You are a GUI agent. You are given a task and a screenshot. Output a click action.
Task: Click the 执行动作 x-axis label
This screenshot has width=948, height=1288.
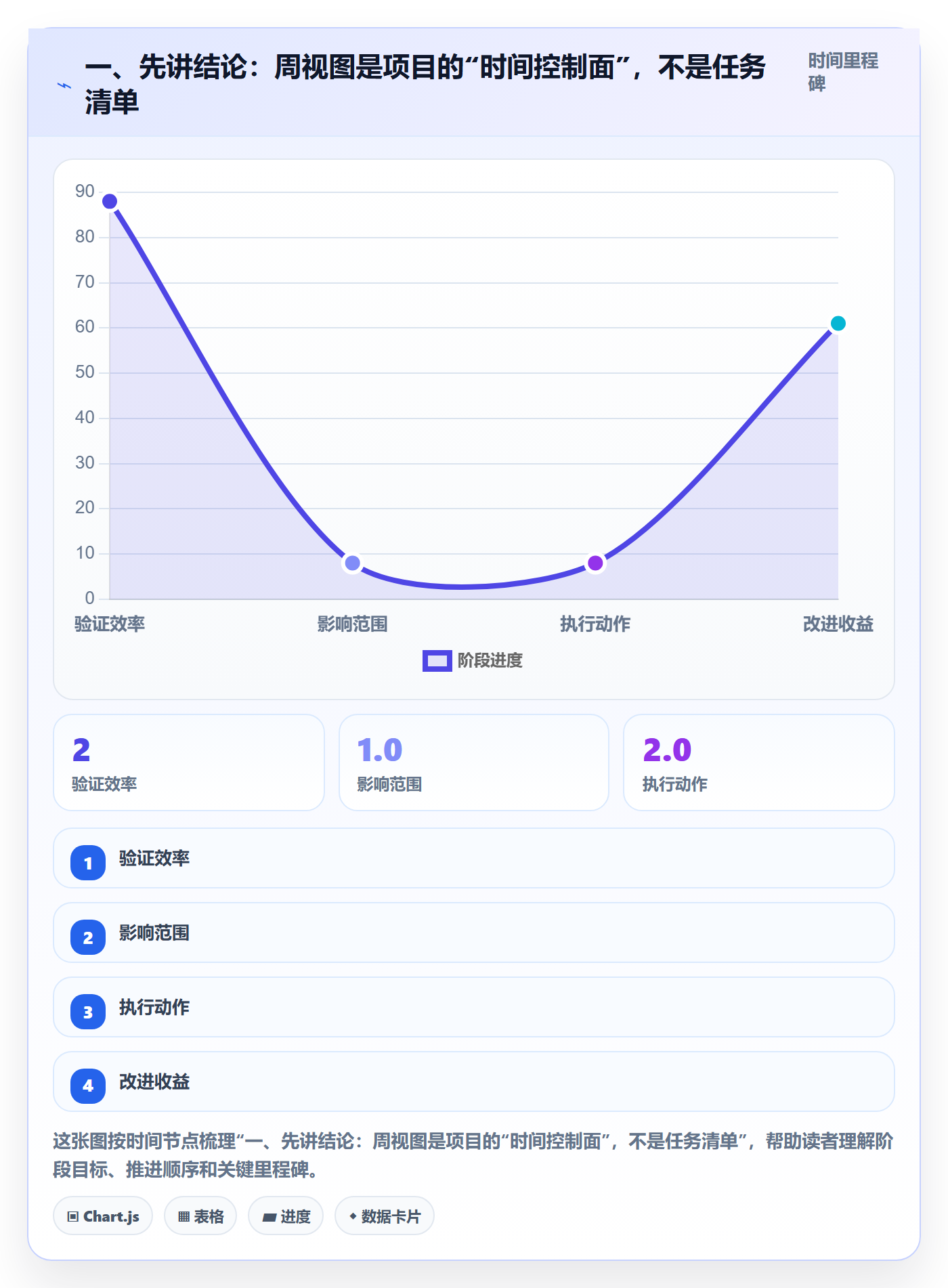point(595,624)
